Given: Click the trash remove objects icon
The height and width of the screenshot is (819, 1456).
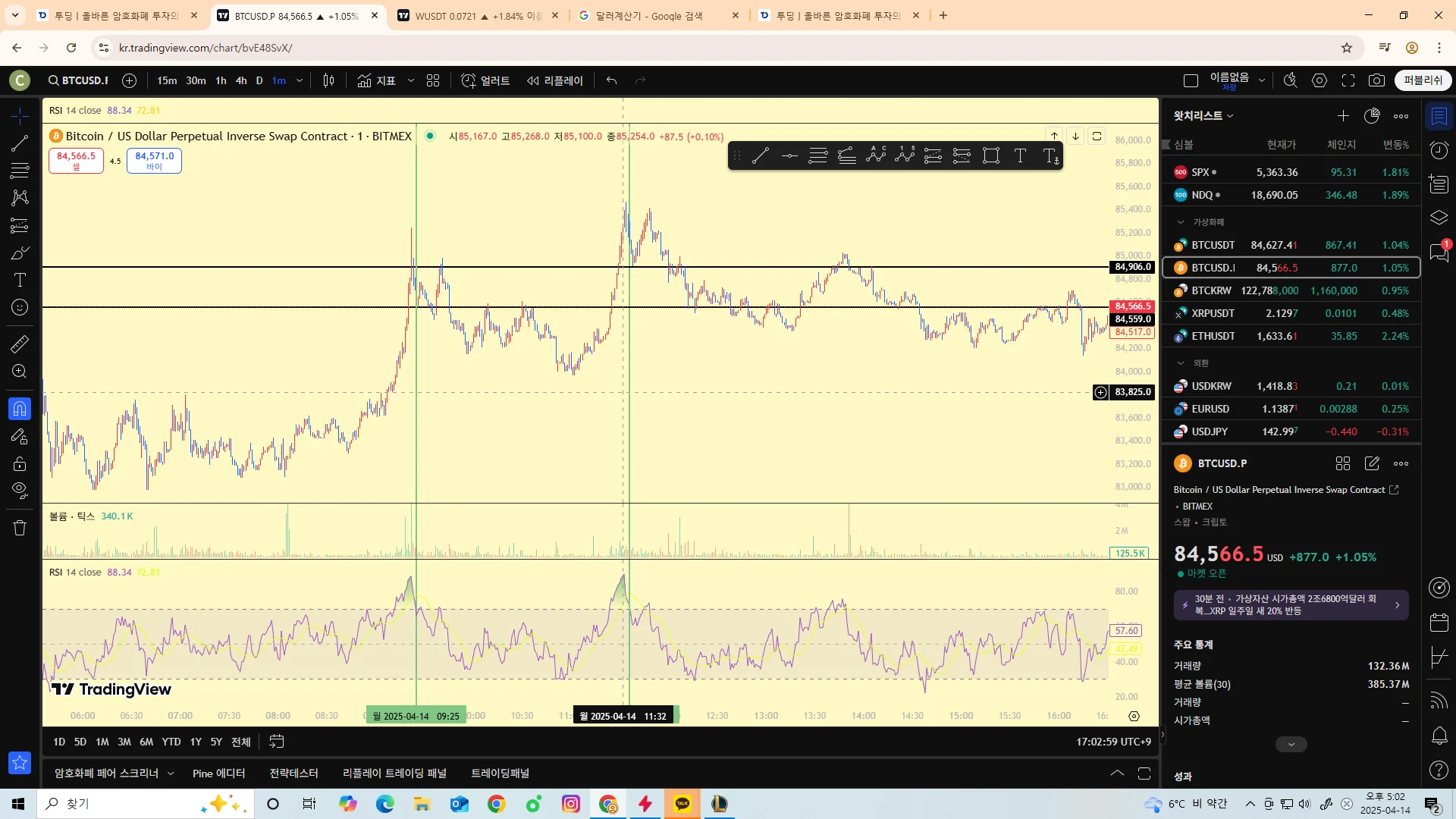Looking at the screenshot, I should pyautogui.click(x=20, y=528).
